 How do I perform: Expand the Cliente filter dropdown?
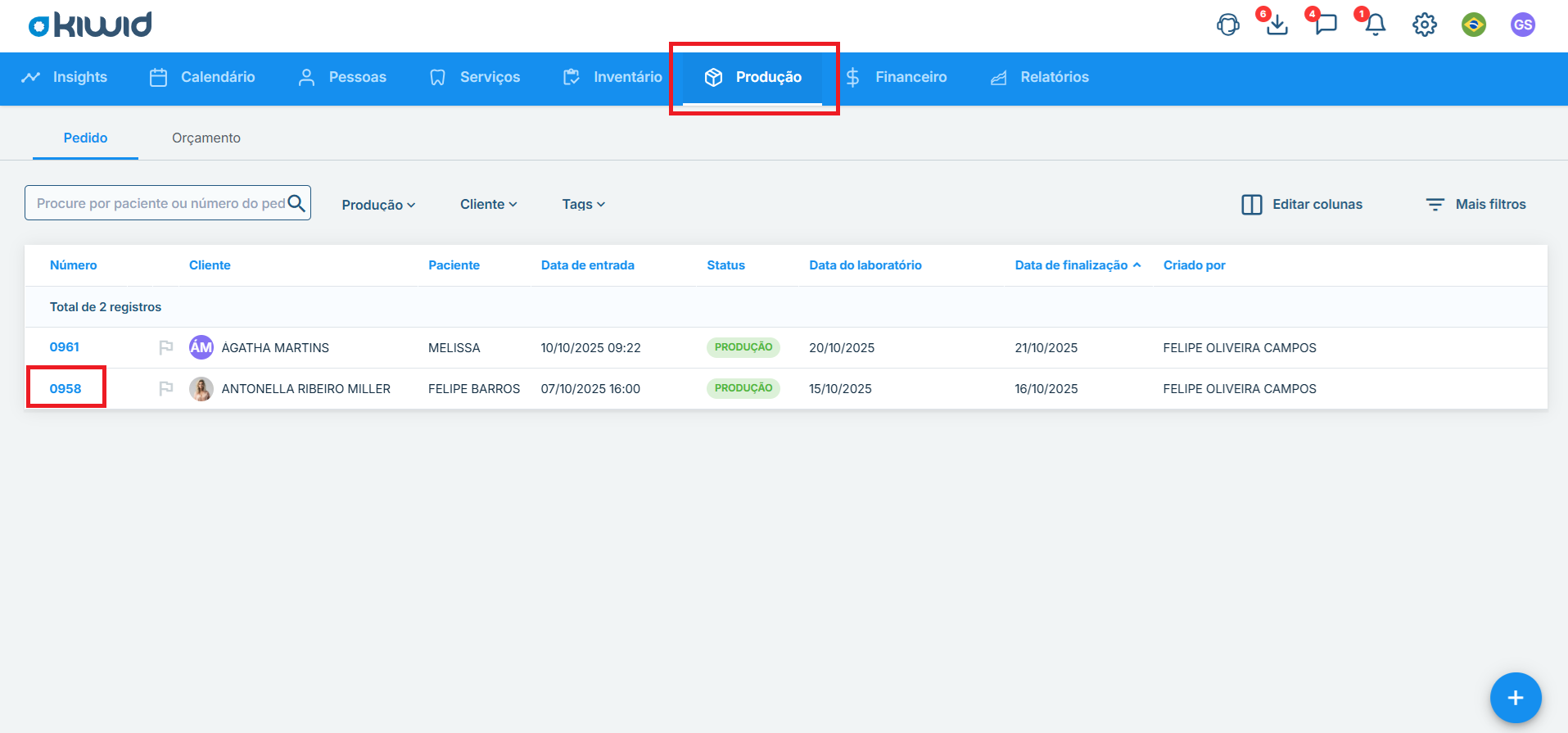[x=488, y=204]
